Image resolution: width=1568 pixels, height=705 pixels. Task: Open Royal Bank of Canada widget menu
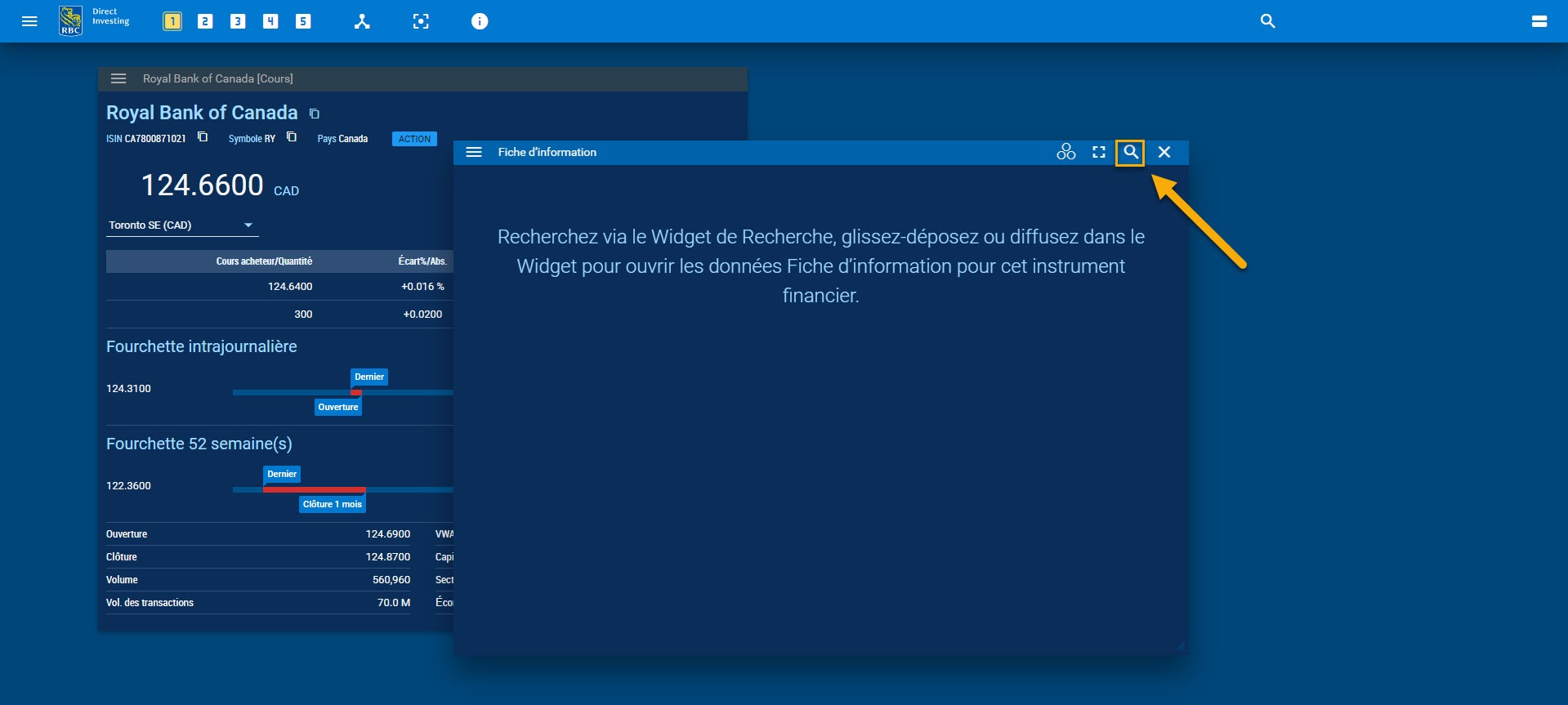tap(118, 78)
